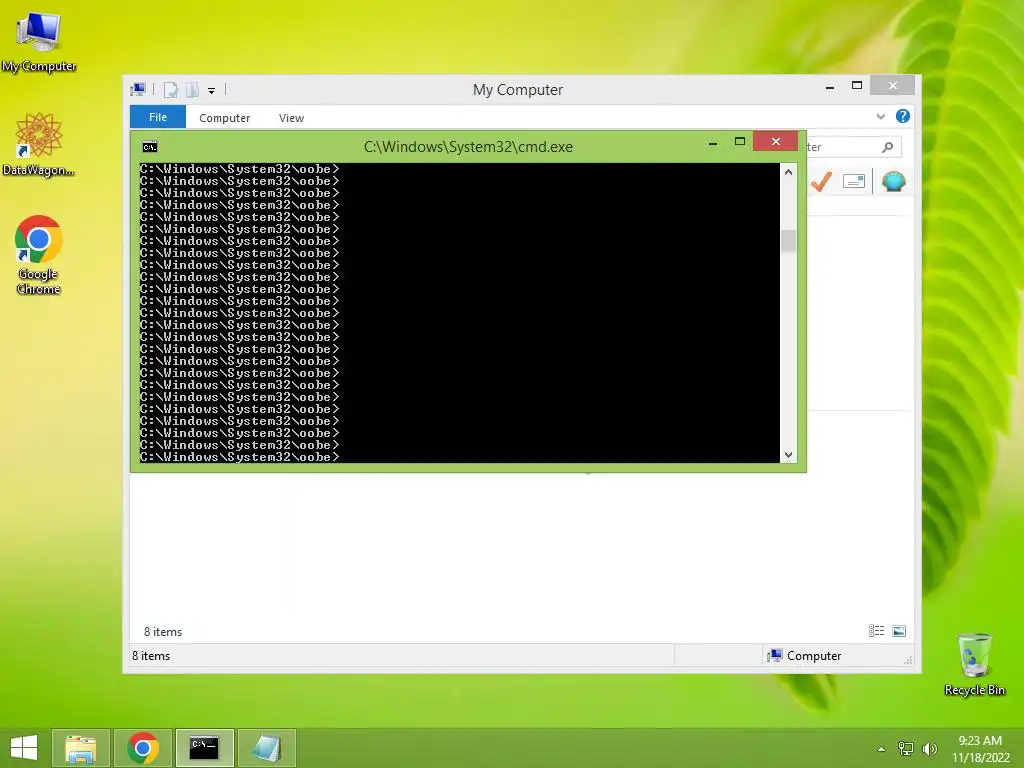Click the cmd vertical scrollbar thumb
Screen dimensions: 1024x768
point(788,241)
